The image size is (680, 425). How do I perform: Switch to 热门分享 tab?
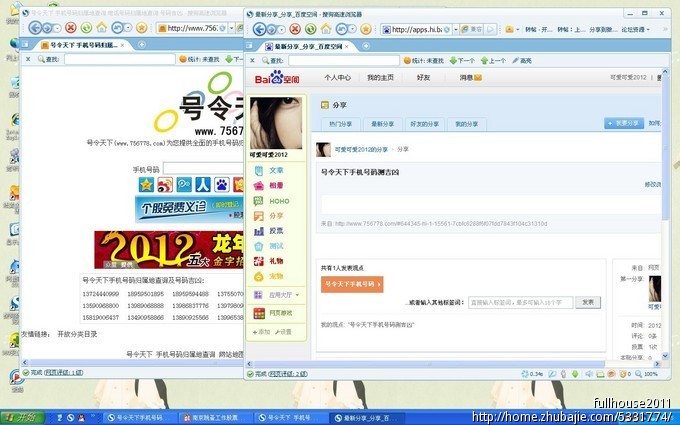coord(340,124)
